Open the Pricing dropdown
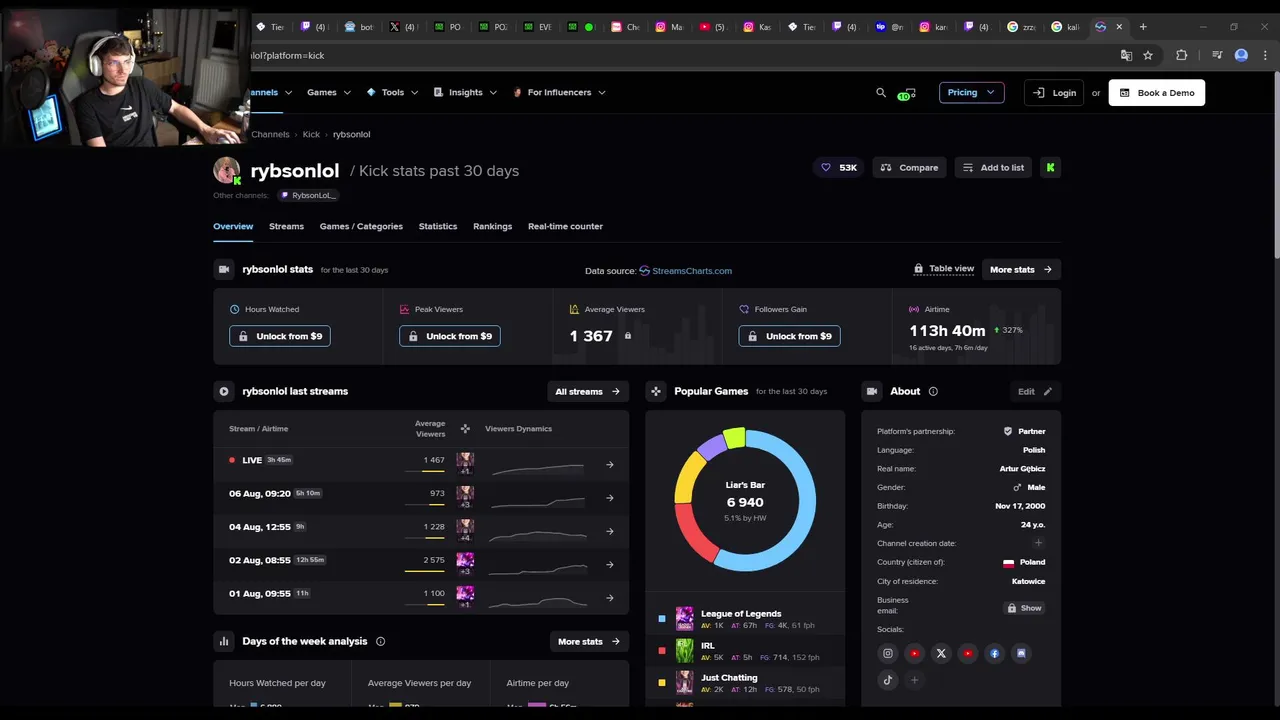This screenshot has height=720, width=1280. click(971, 92)
